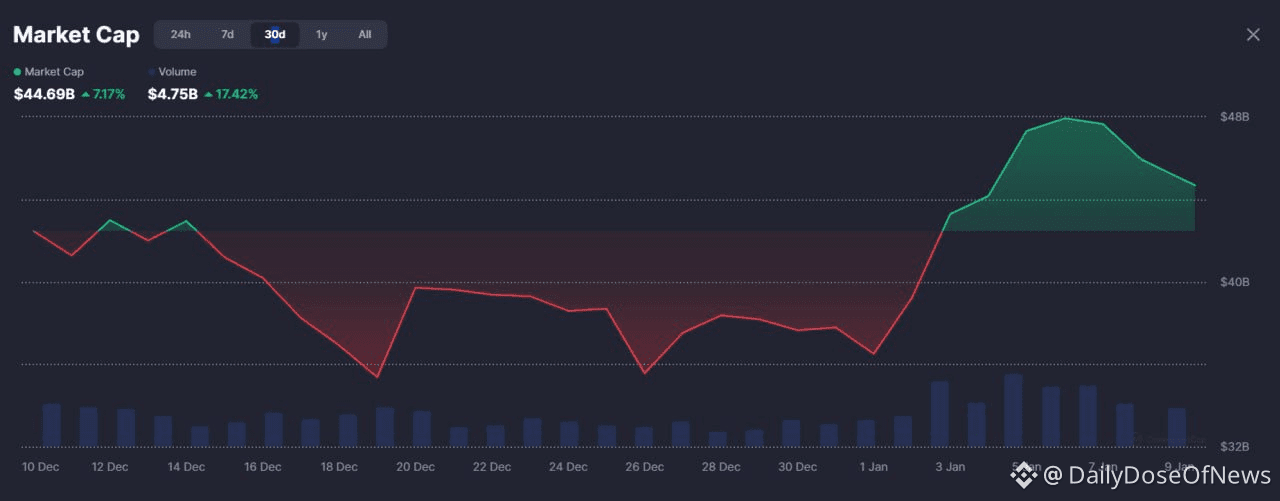Screen dimensions: 1280x501
Task: Click the $48B axis label
Action: pyautogui.click(x=1235, y=117)
